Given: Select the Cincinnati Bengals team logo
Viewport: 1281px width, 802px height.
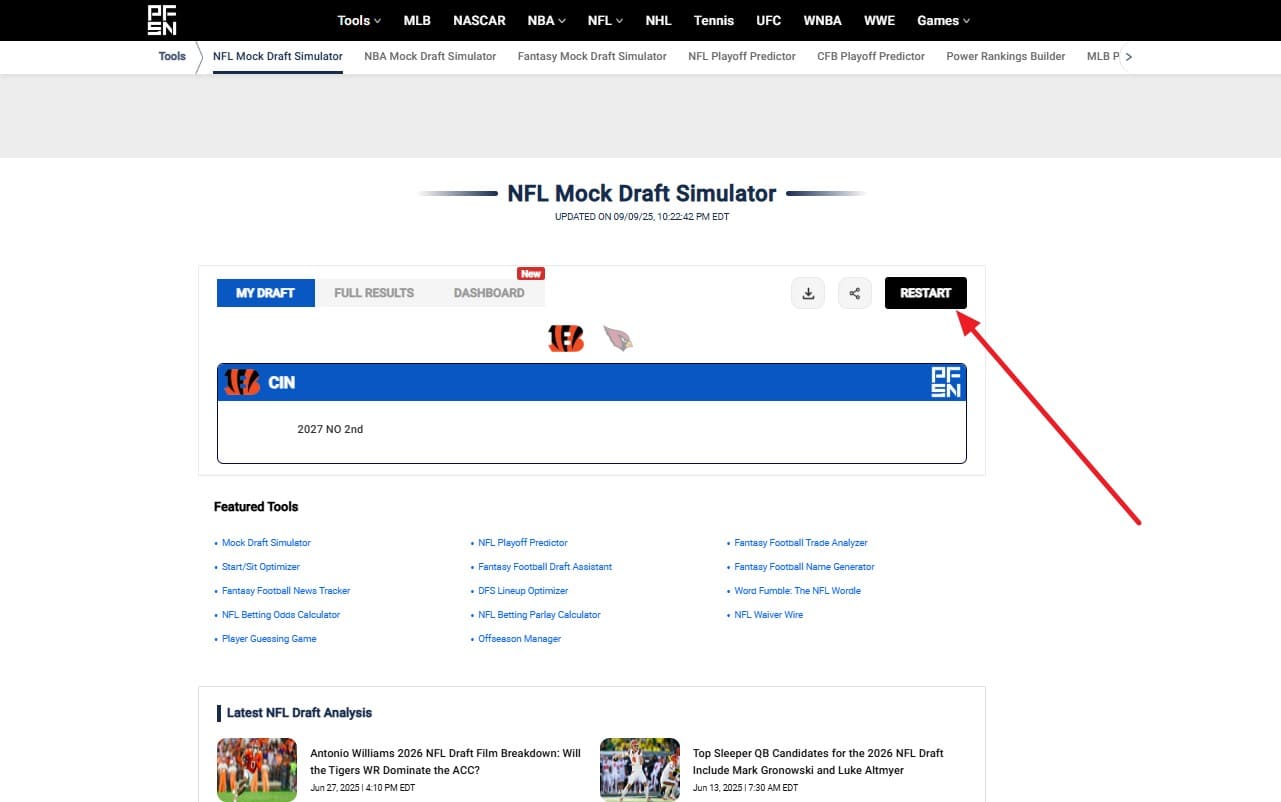Looking at the screenshot, I should coord(566,339).
